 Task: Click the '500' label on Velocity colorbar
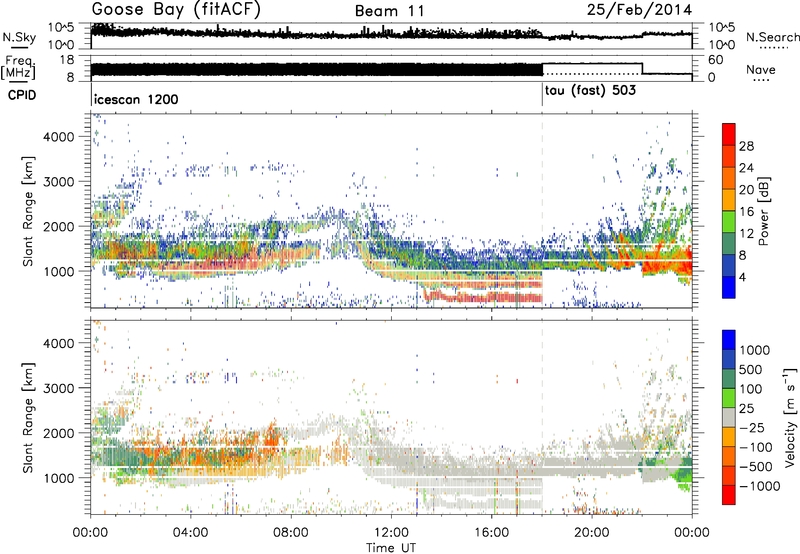pyautogui.click(x=751, y=369)
